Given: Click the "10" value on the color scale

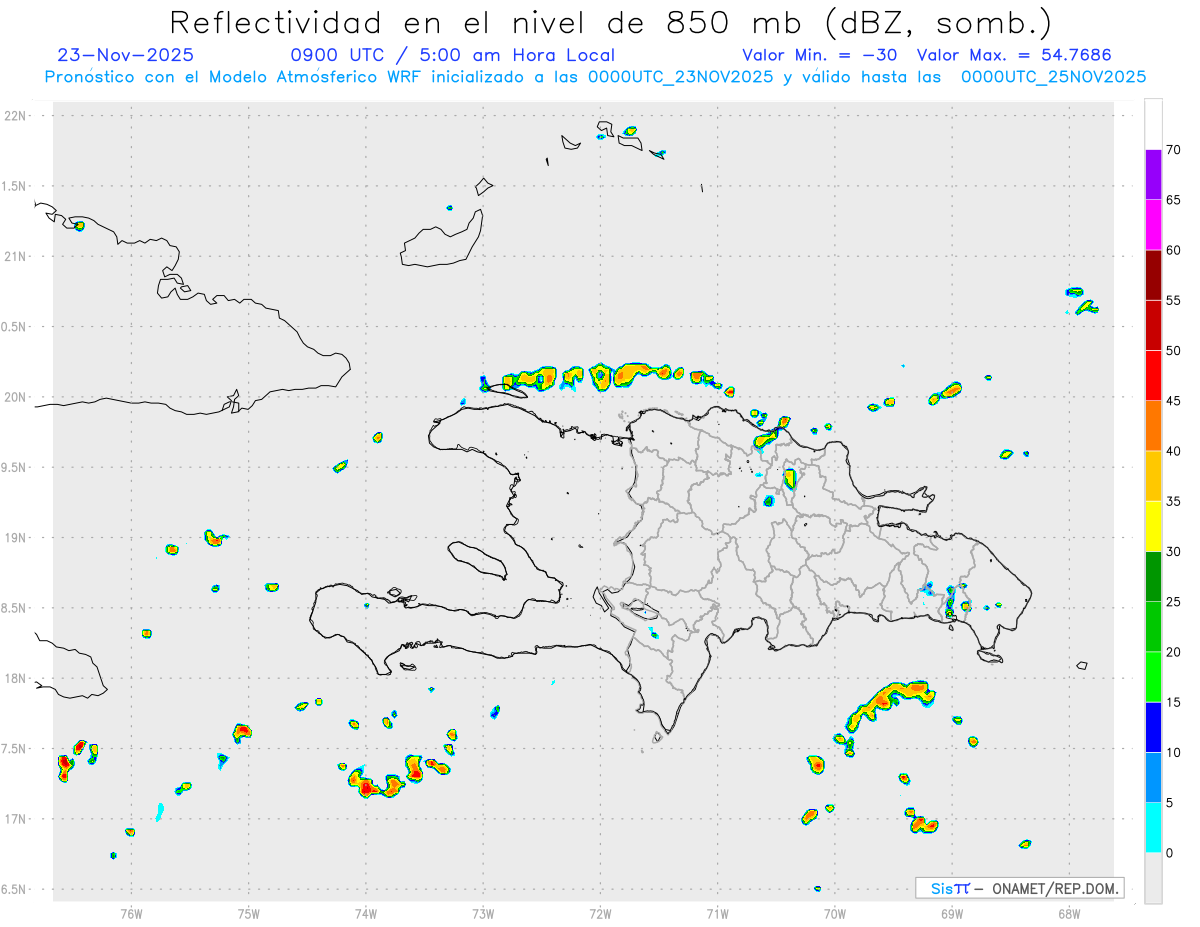Looking at the screenshot, I should pyautogui.click(x=1174, y=752).
